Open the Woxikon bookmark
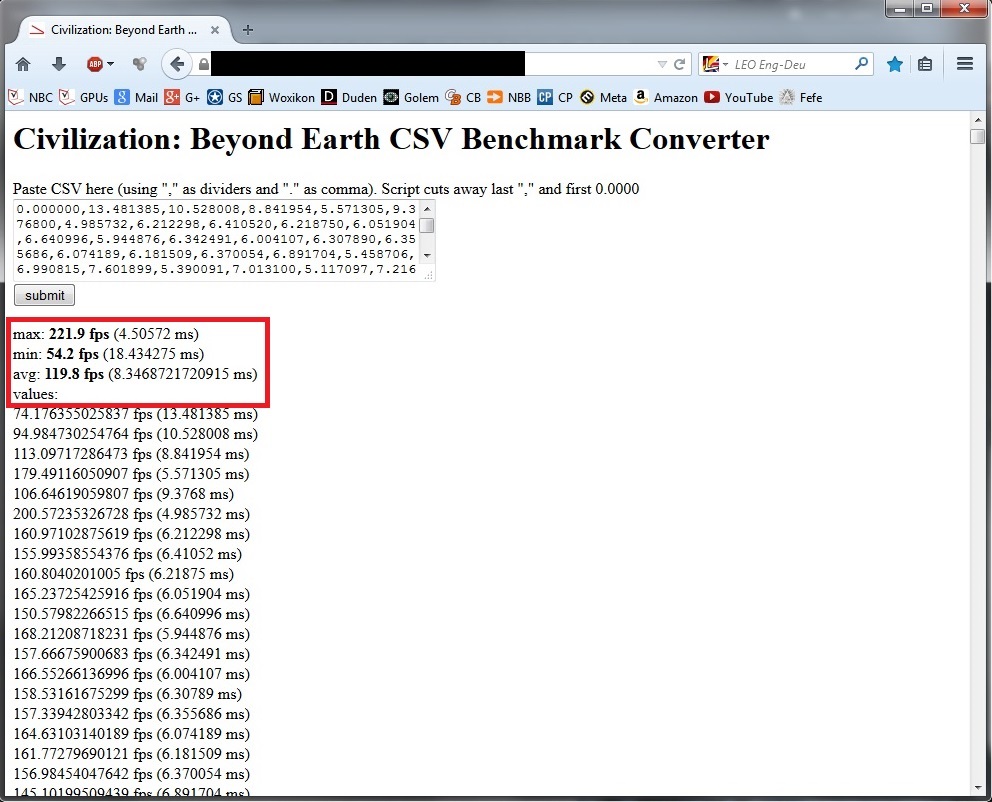 coord(282,97)
